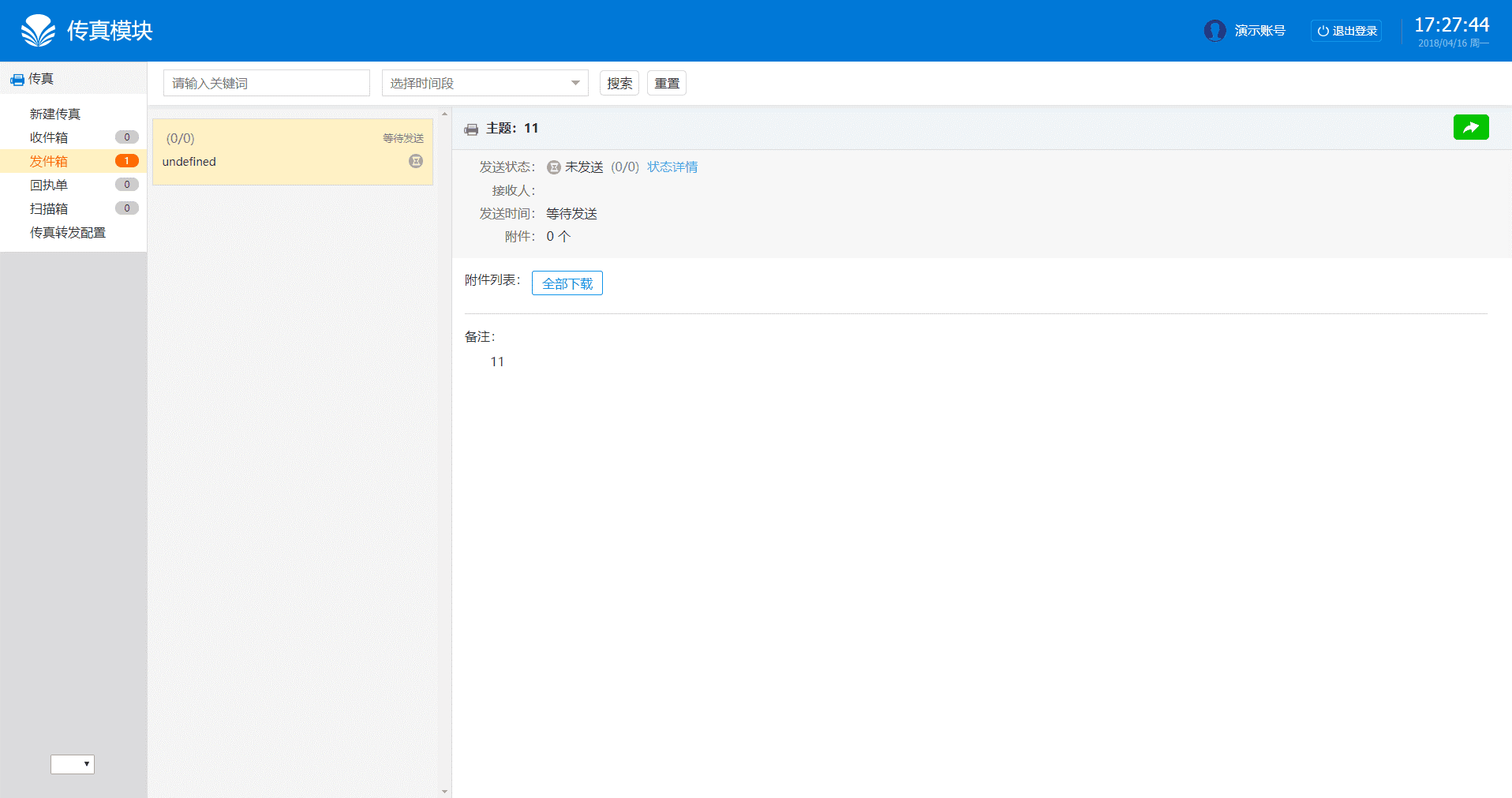Select 回执单 in the sidebar
Image resolution: width=1512 pixels, height=798 pixels.
click(x=49, y=185)
